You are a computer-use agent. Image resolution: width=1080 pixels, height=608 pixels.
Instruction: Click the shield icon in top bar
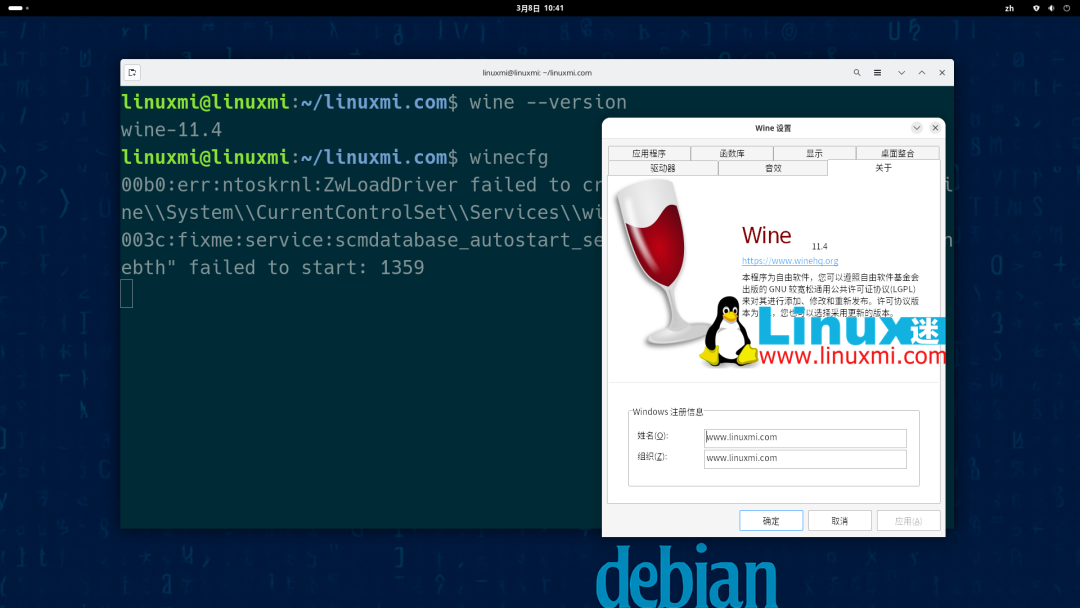click(1035, 7)
